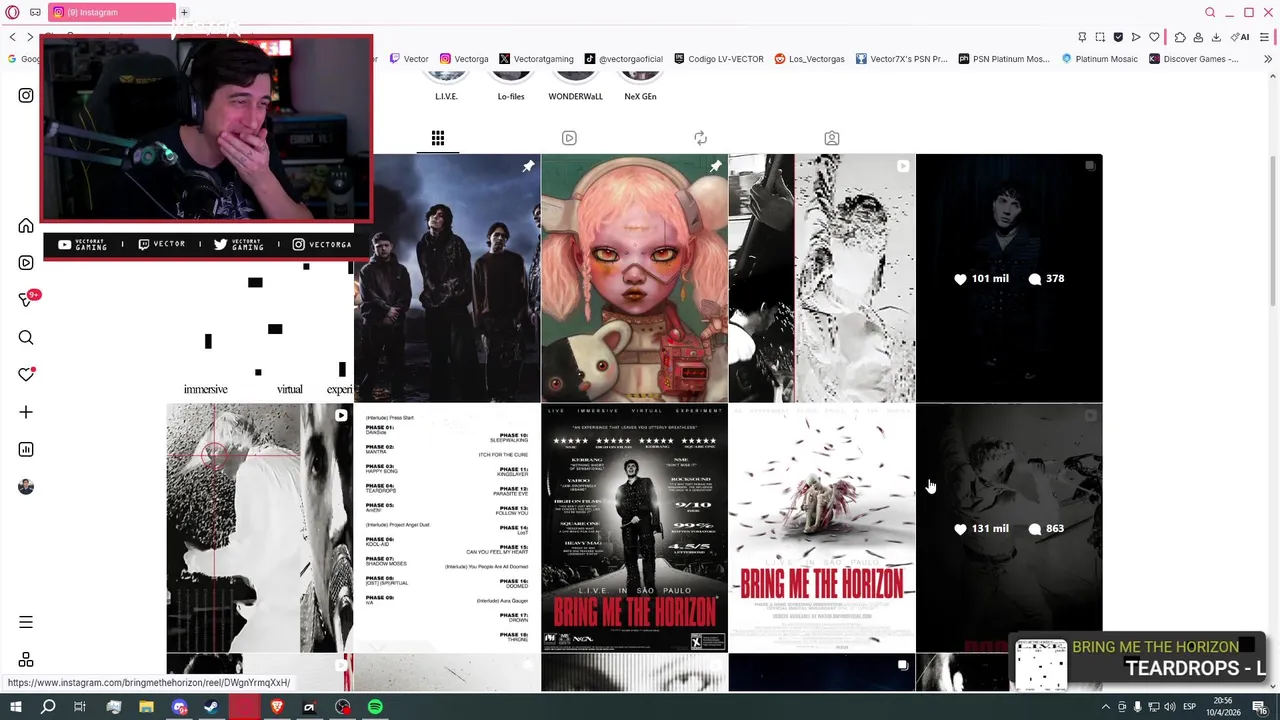Viewport: 1280px width, 720px height.
Task: Open the PSN Platinum Mosaic bookmark
Action: [x=1004, y=59]
